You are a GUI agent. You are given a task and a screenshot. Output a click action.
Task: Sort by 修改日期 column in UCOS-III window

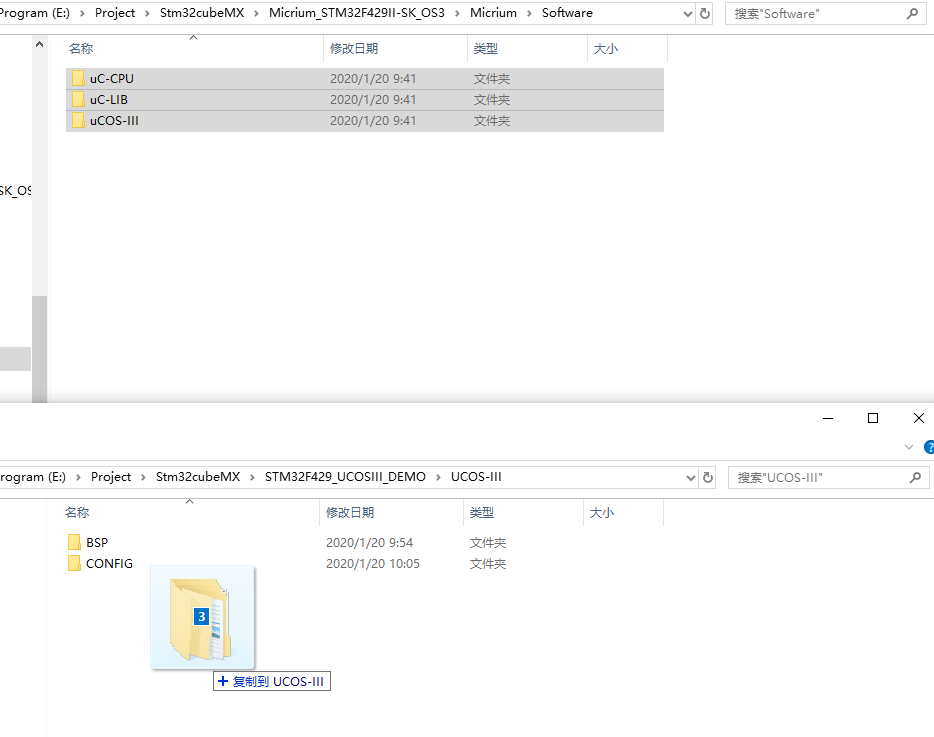click(x=392, y=512)
